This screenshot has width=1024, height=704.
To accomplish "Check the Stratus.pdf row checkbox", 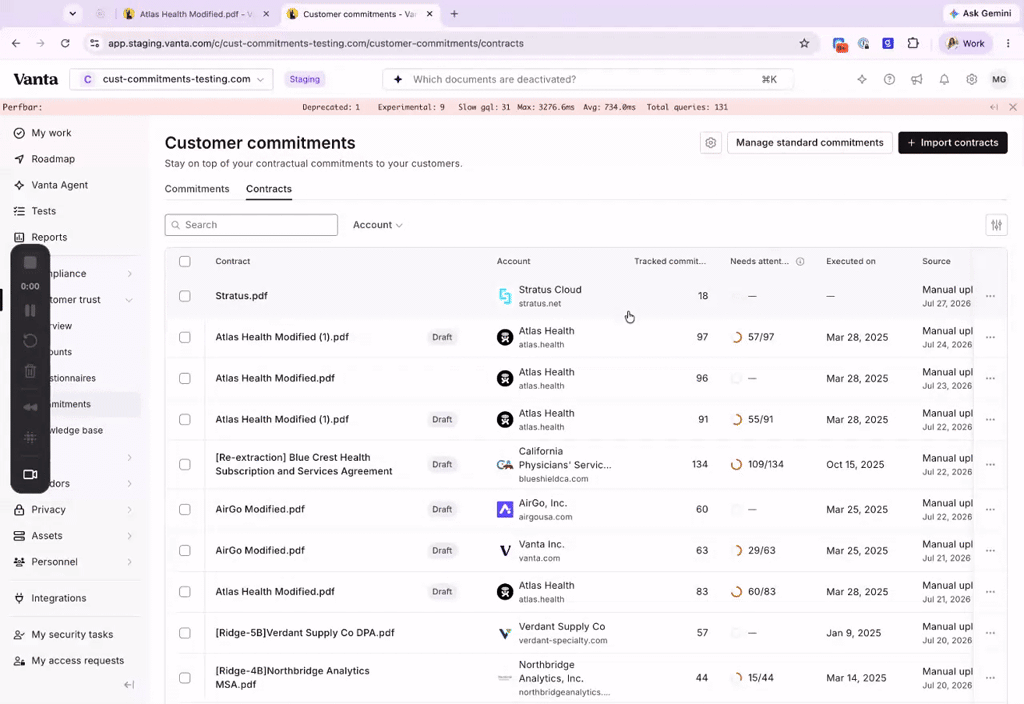I will click(185, 296).
